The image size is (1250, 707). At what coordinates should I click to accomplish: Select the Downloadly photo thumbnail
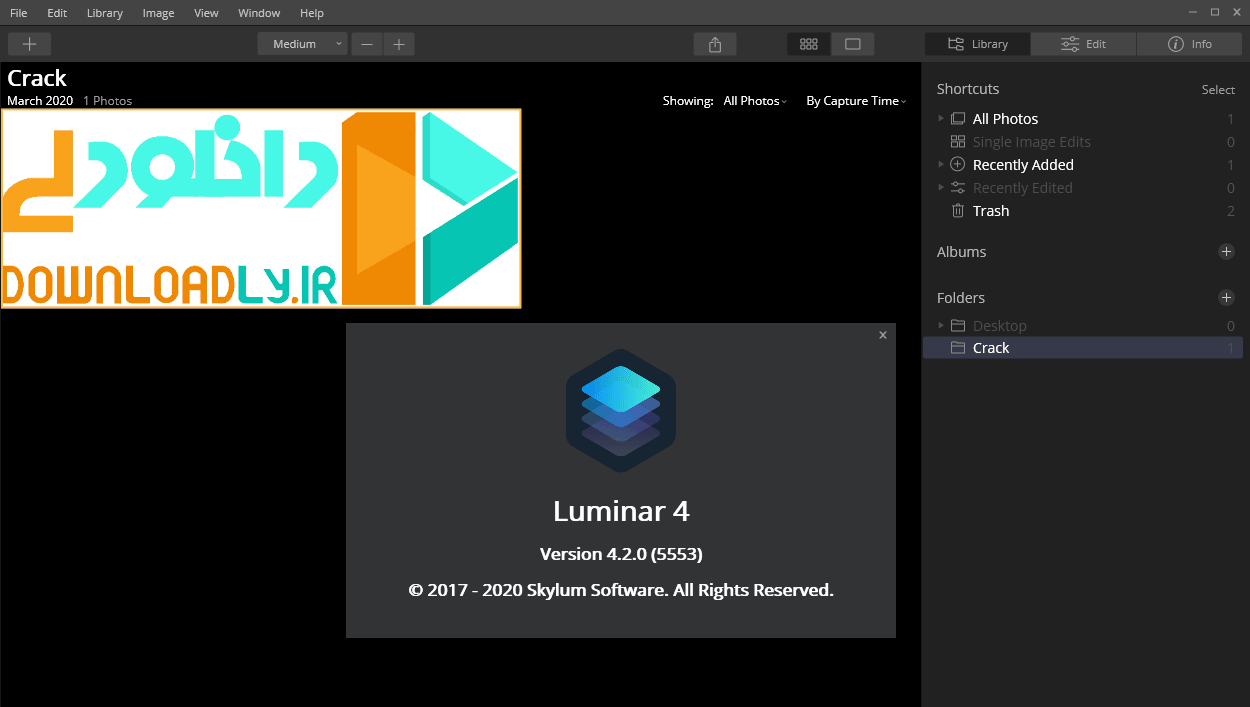tap(261, 208)
